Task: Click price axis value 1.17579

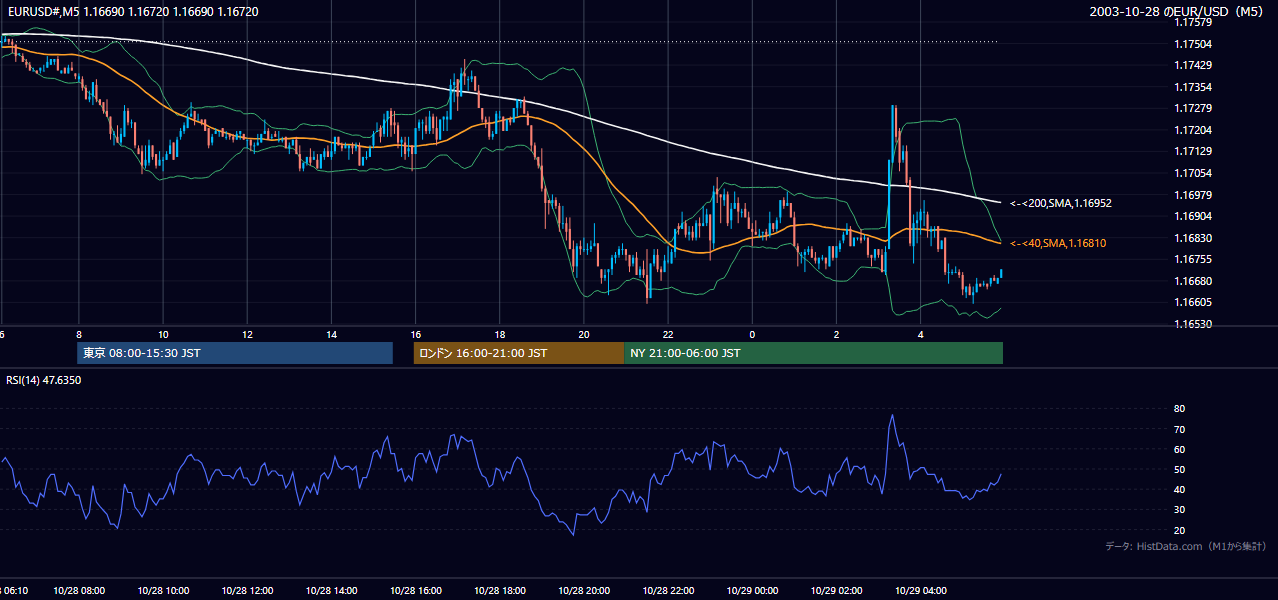Action: point(1193,22)
